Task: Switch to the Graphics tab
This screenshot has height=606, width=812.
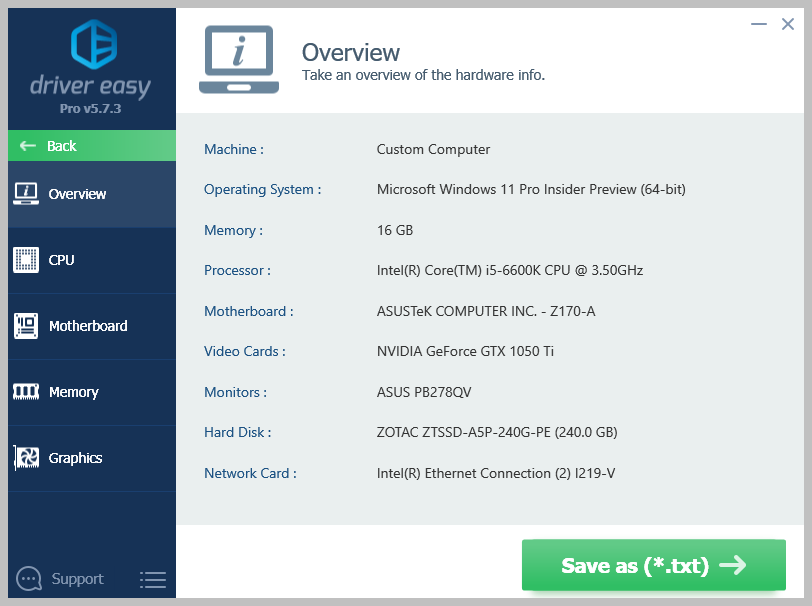Action: click(92, 458)
